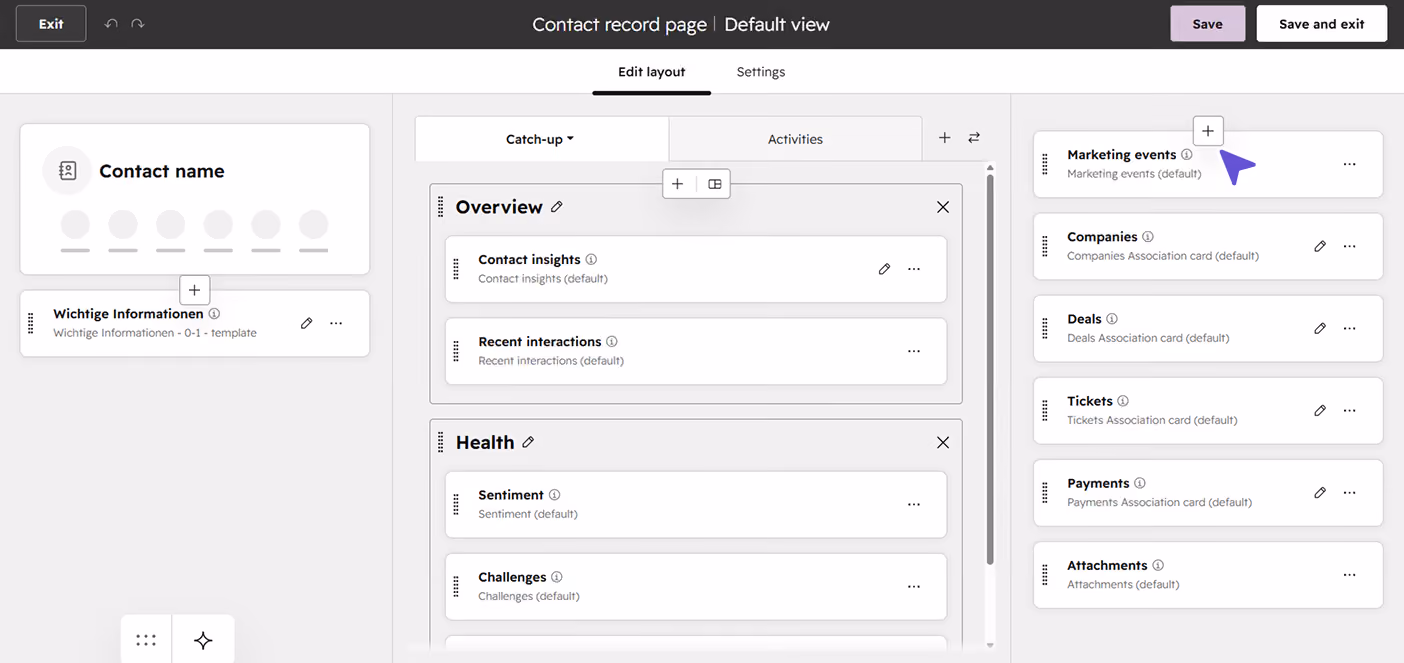
Task: Click the Exit button
Action: pos(51,24)
